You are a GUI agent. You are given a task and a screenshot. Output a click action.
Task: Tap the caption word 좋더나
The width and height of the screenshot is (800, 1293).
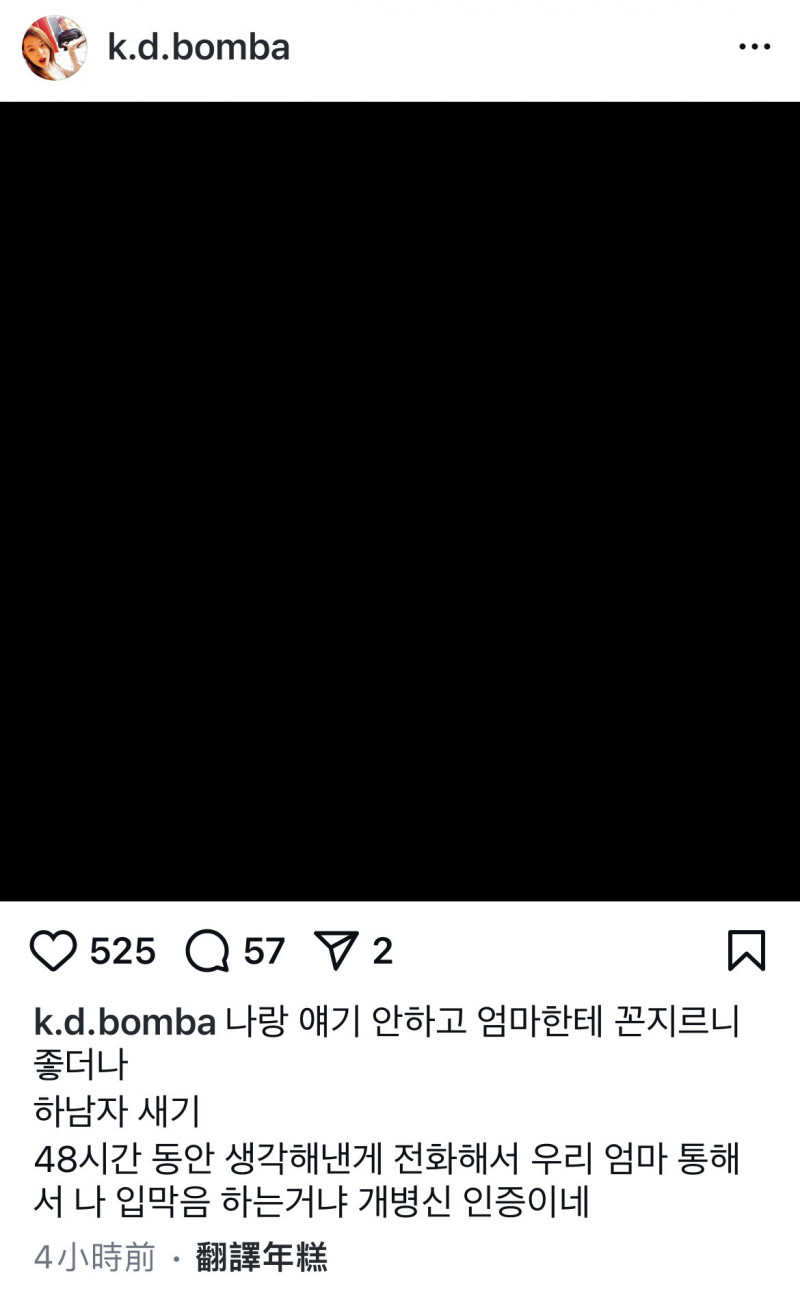coord(81,1066)
